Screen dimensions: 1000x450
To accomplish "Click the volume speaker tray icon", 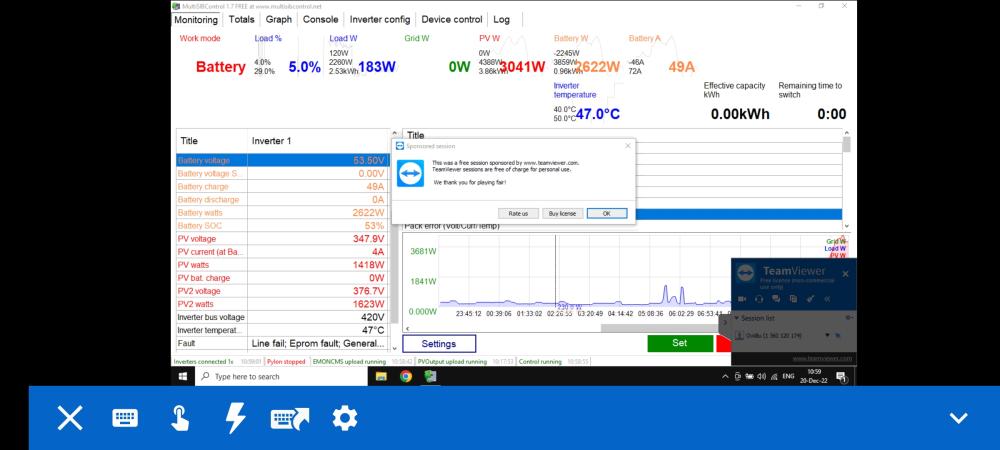I will click(762, 377).
